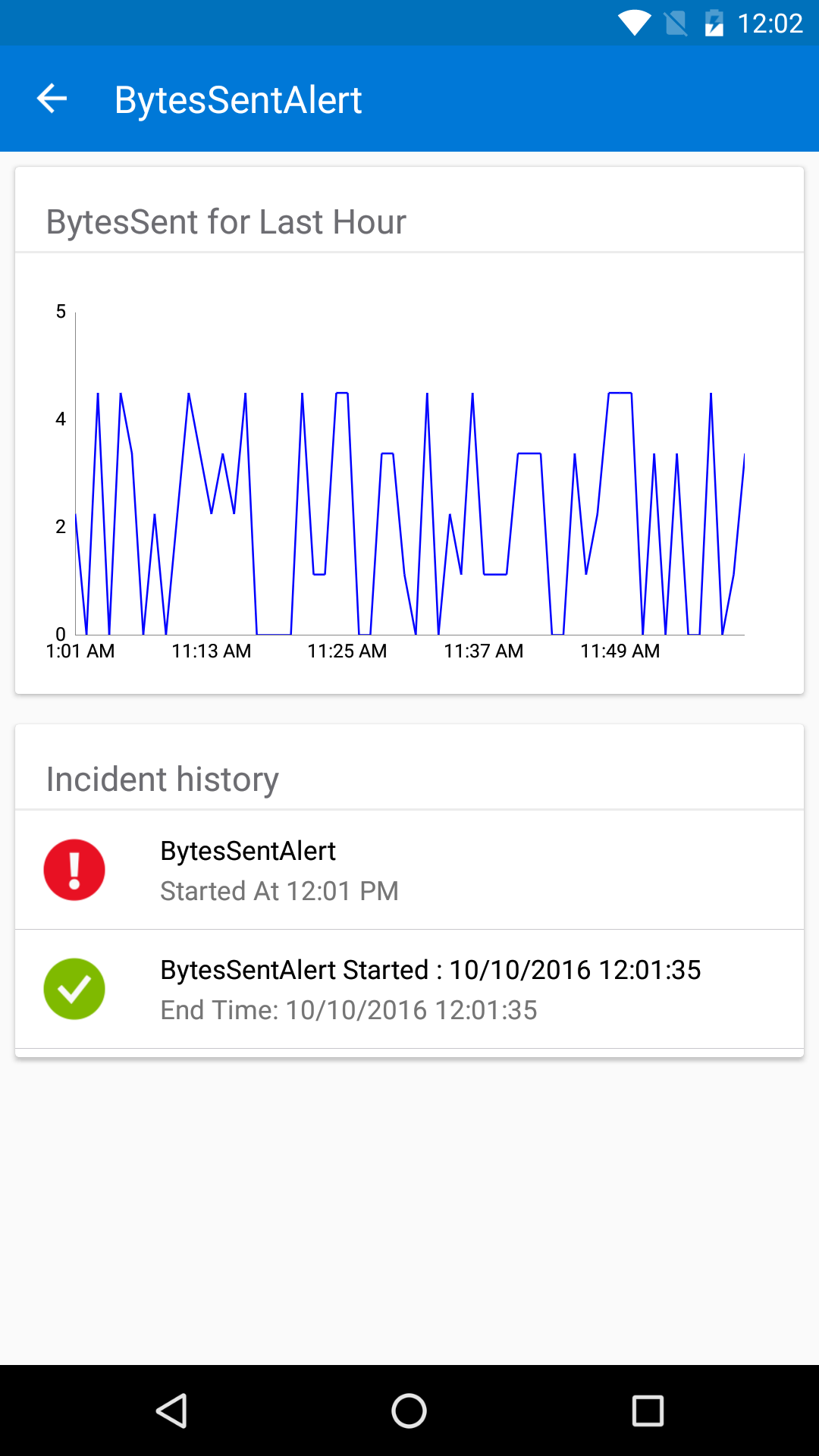Tap the BytesSentAlert page title
The image size is (819, 1456).
[238, 100]
